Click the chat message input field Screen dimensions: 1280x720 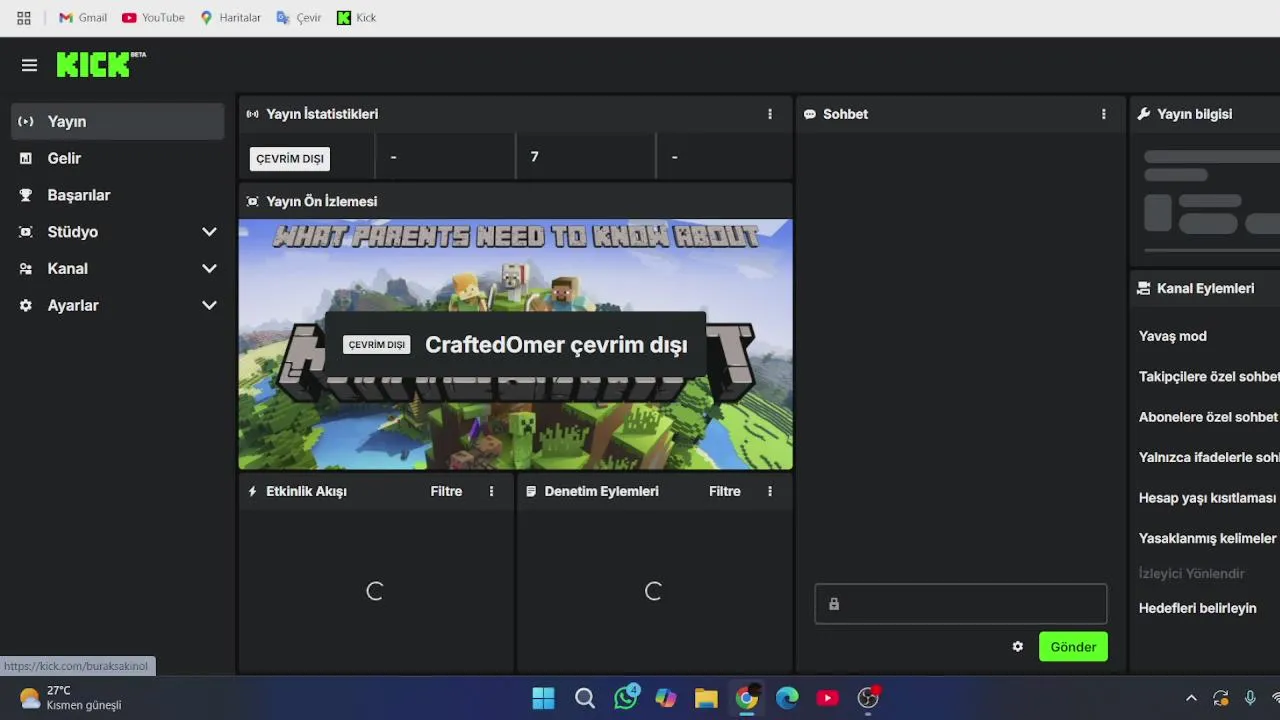coord(961,604)
